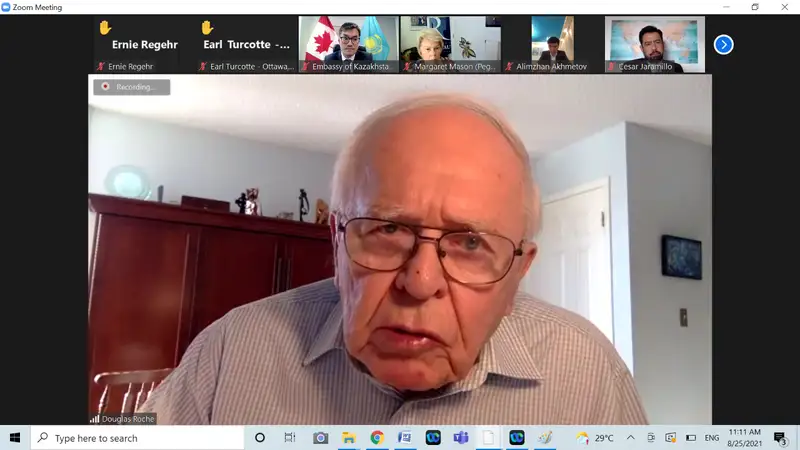The width and height of the screenshot is (800, 450).
Task: Click the Cortana circle icon
Action: click(x=260, y=438)
